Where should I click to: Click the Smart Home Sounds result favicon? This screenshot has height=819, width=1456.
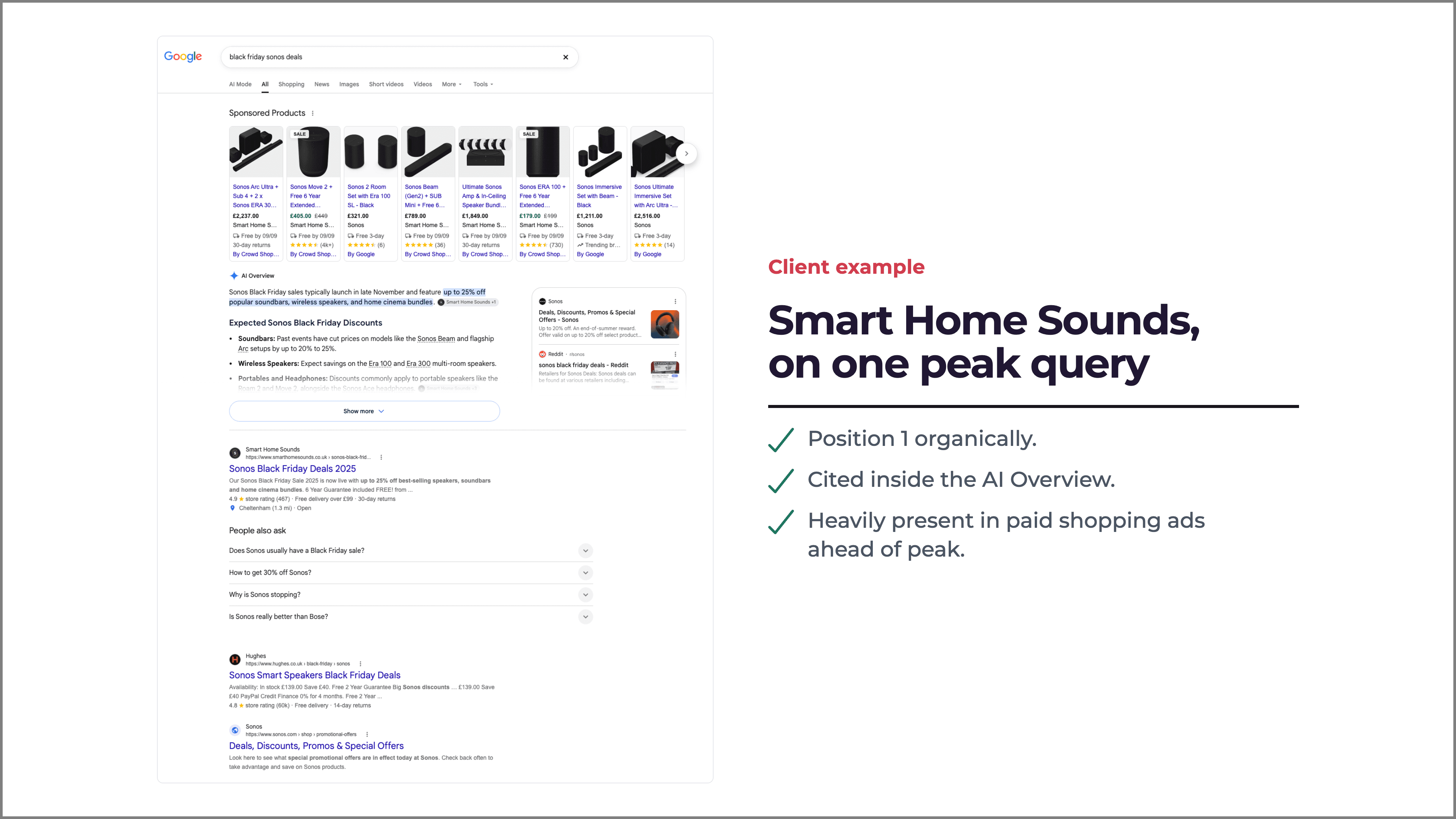[x=235, y=453]
